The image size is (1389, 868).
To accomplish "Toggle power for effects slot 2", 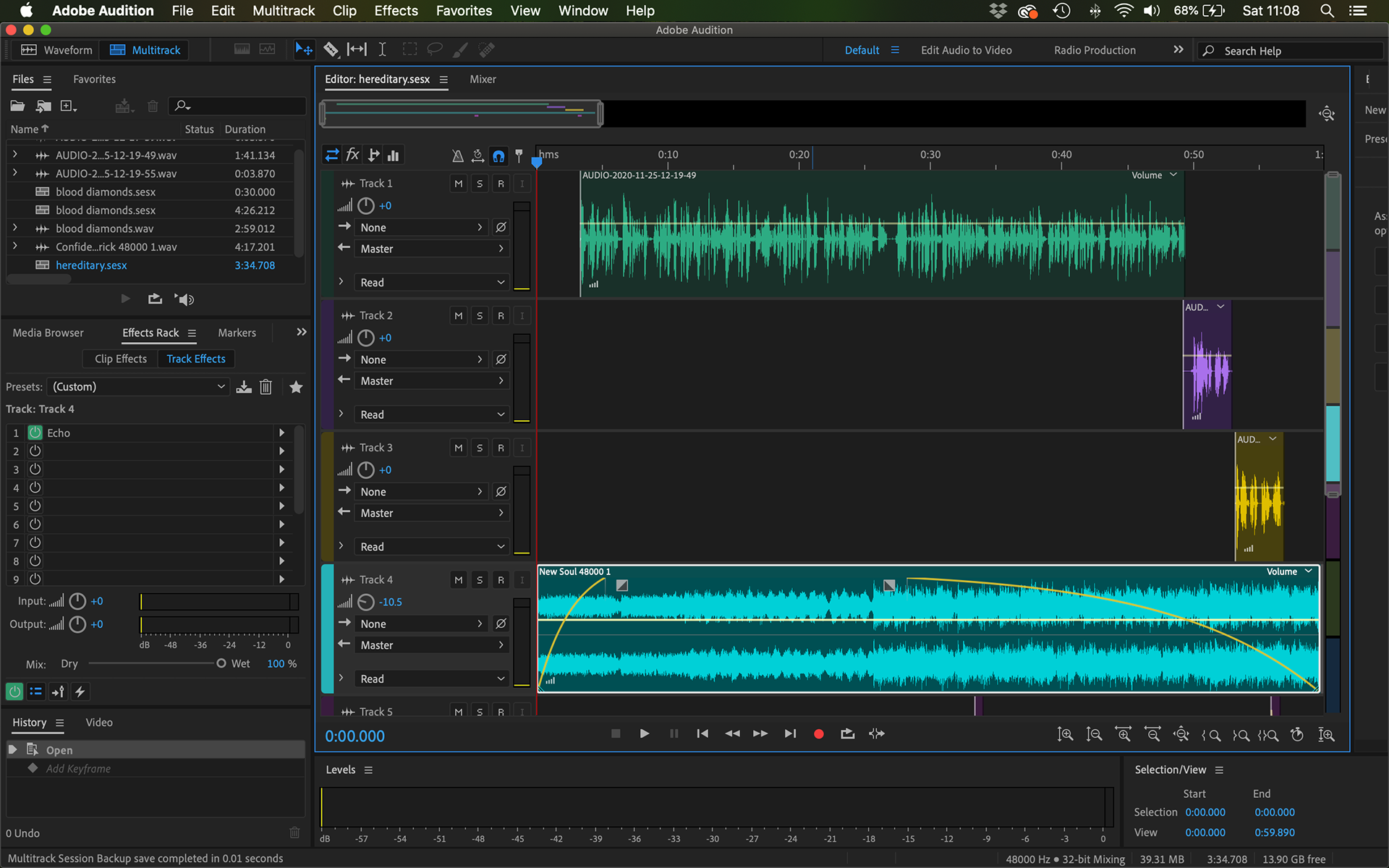I will 35,451.
